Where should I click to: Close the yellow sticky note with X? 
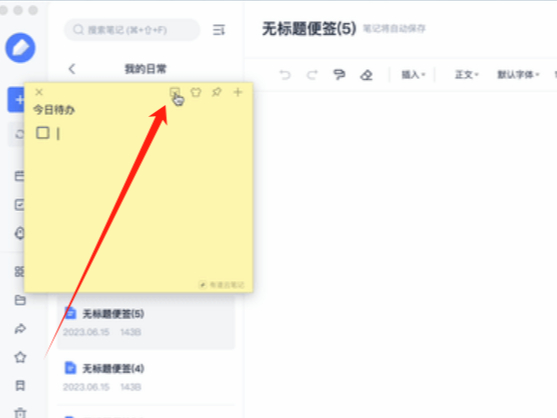coord(39,92)
